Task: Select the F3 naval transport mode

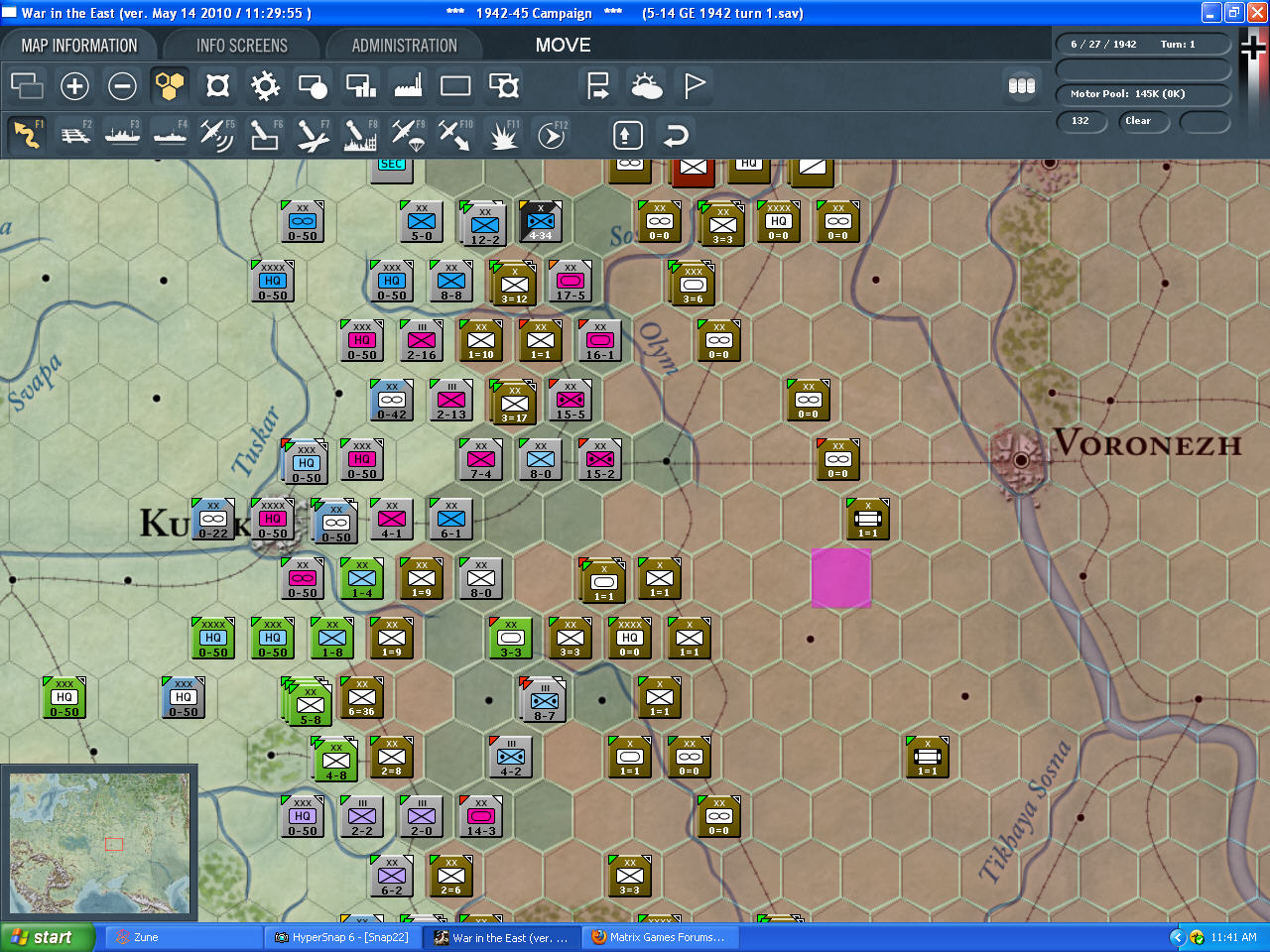Action: 122,135
